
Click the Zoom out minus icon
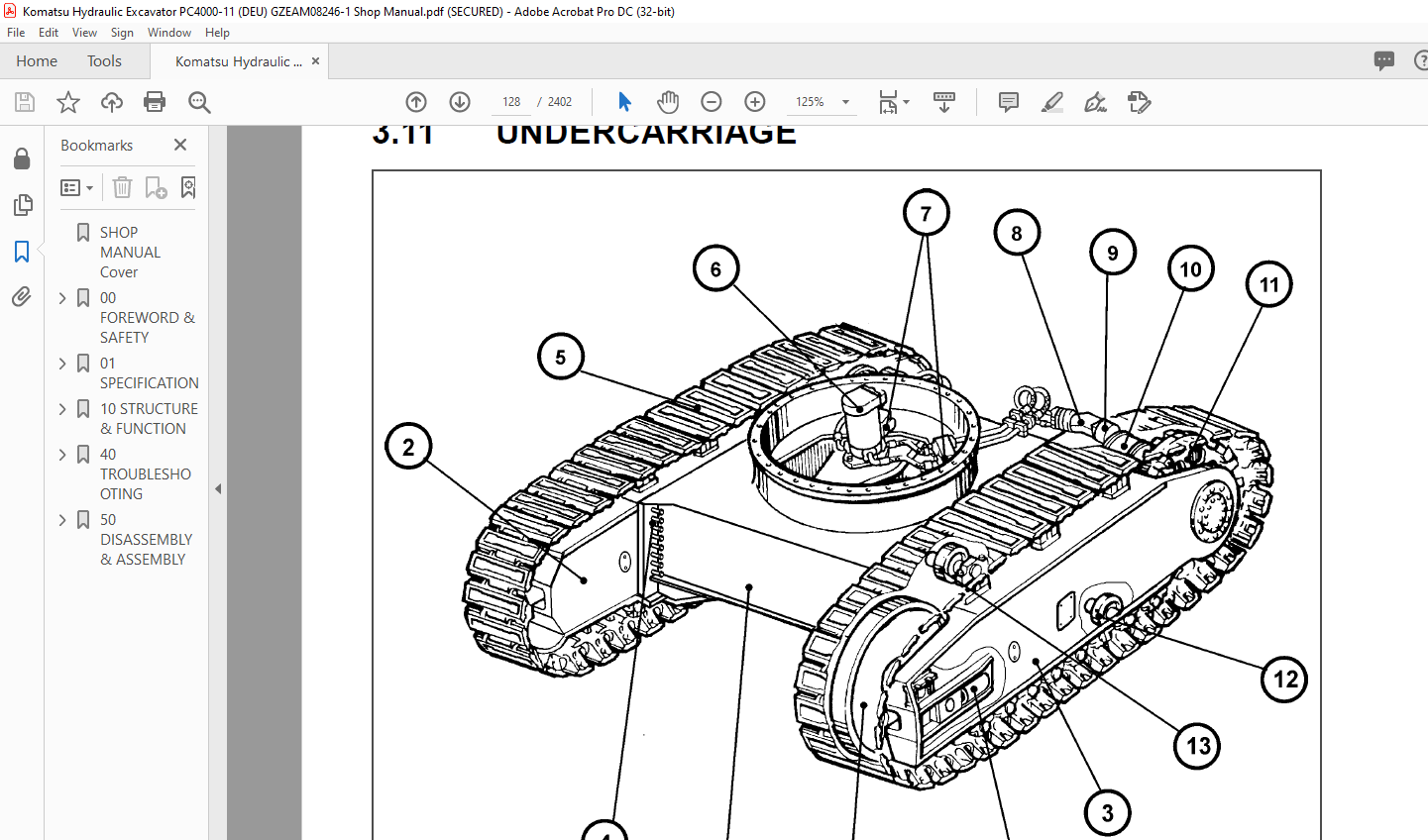coord(712,102)
